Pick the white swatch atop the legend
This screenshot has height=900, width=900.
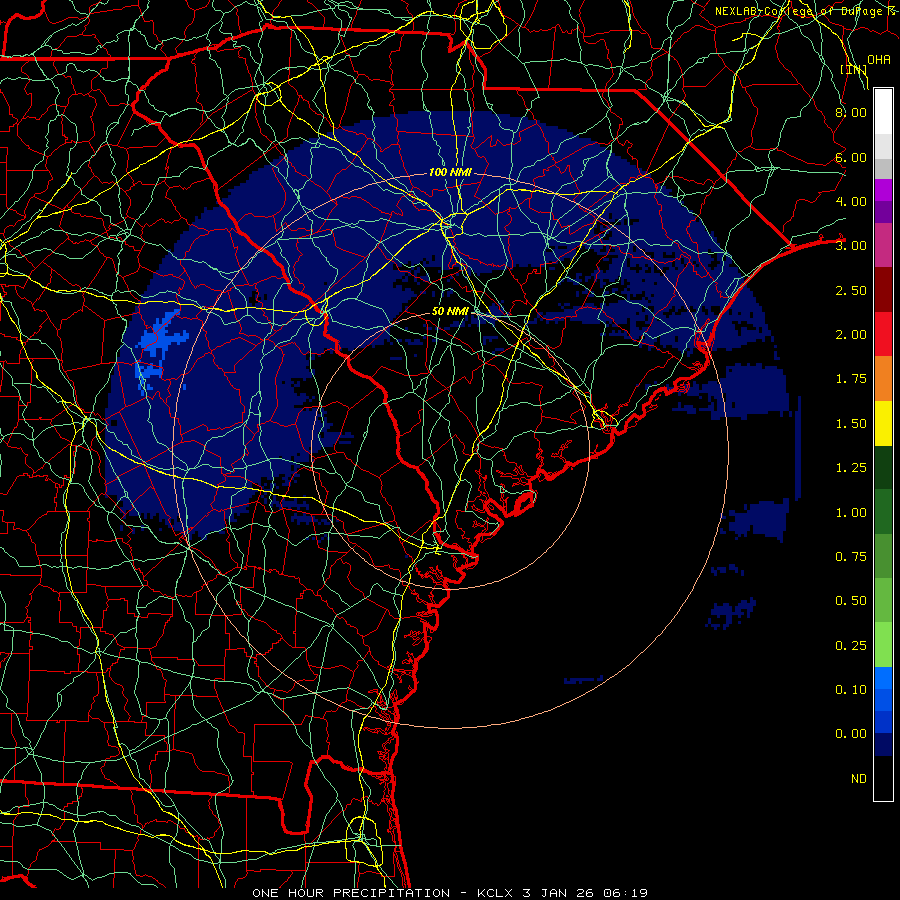pyautogui.click(x=883, y=112)
